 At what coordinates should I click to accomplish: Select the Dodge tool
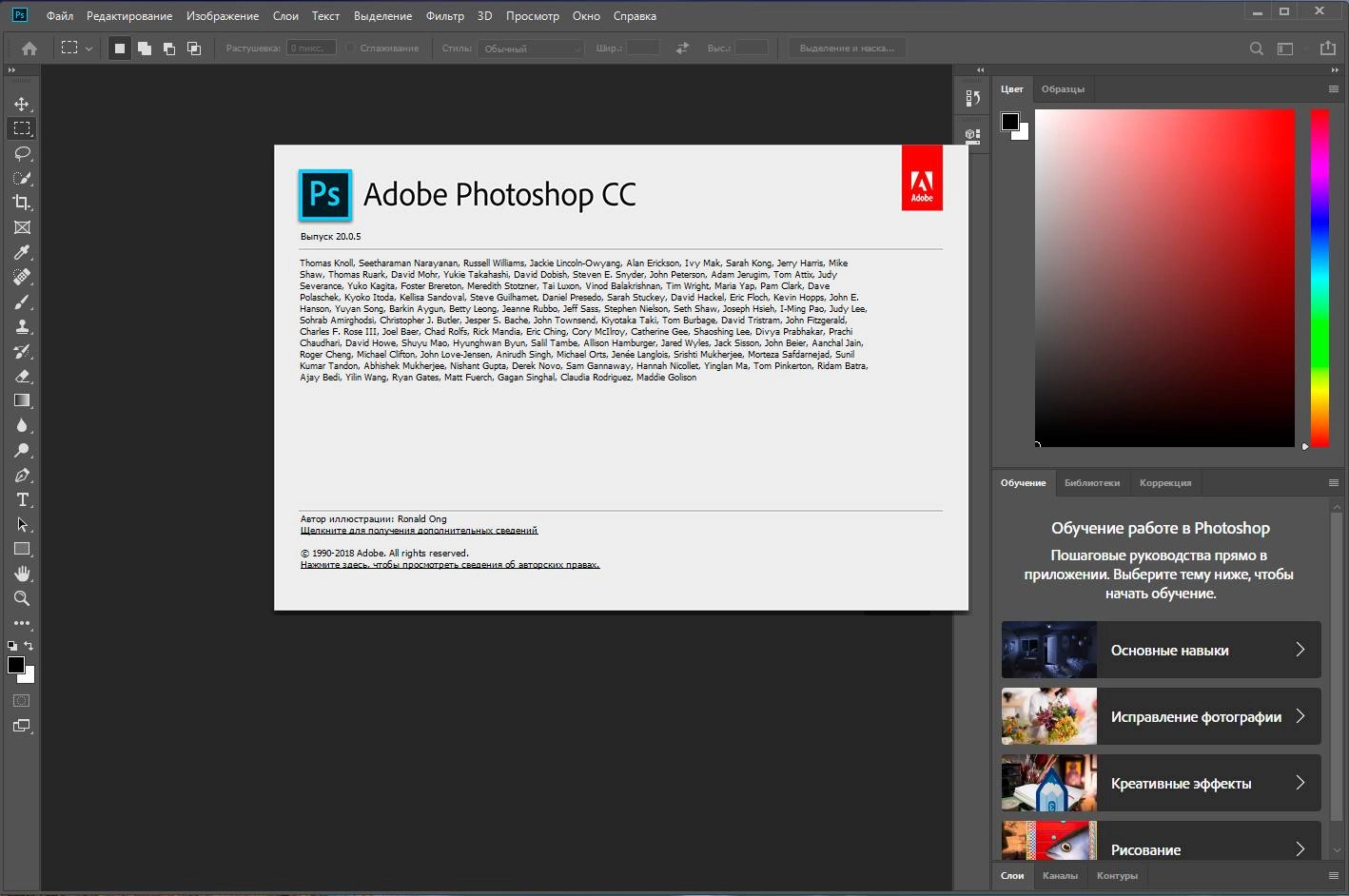[x=22, y=450]
